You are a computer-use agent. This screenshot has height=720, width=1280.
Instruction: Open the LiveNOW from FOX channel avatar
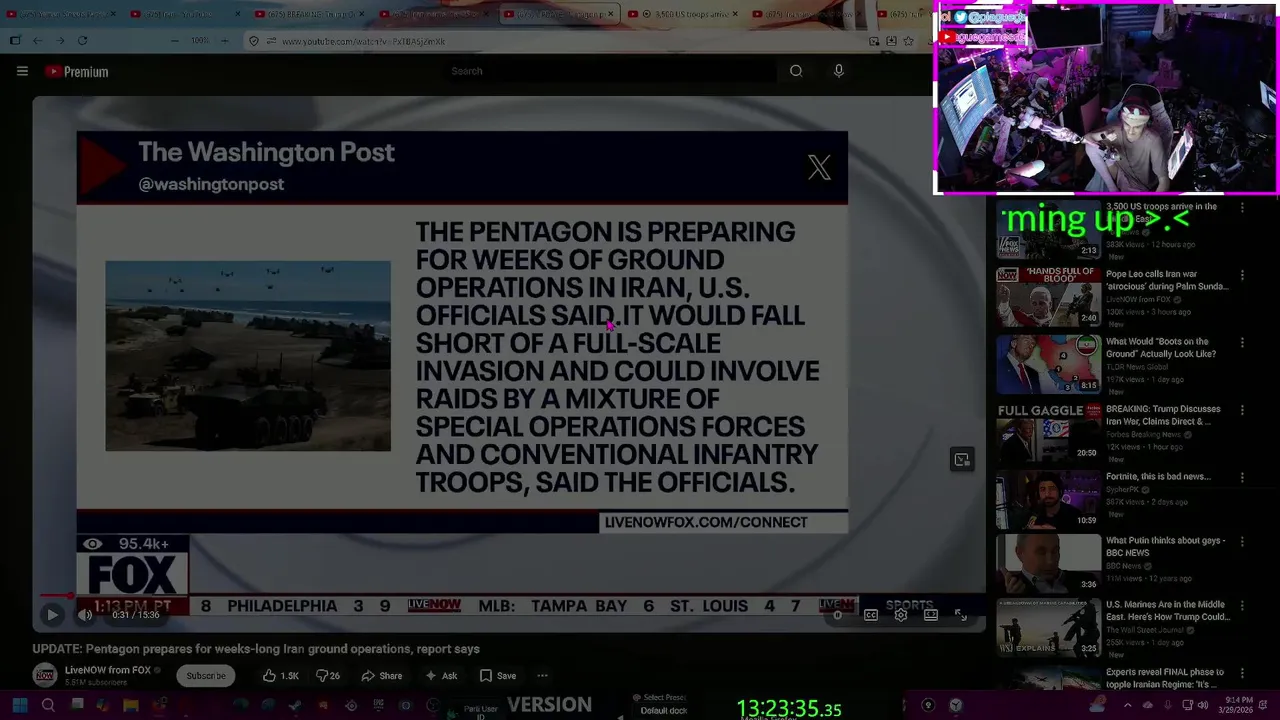click(x=45, y=676)
